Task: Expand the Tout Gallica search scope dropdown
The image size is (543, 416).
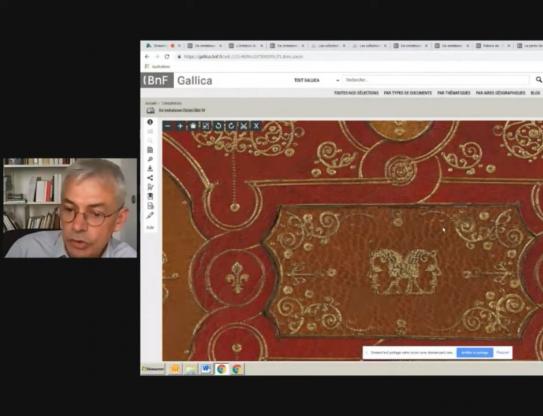Action: coord(317,80)
